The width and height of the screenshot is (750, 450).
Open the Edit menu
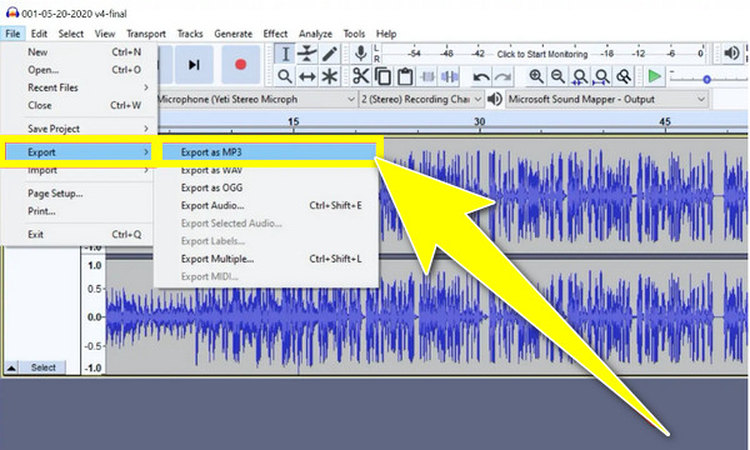point(39,33)
